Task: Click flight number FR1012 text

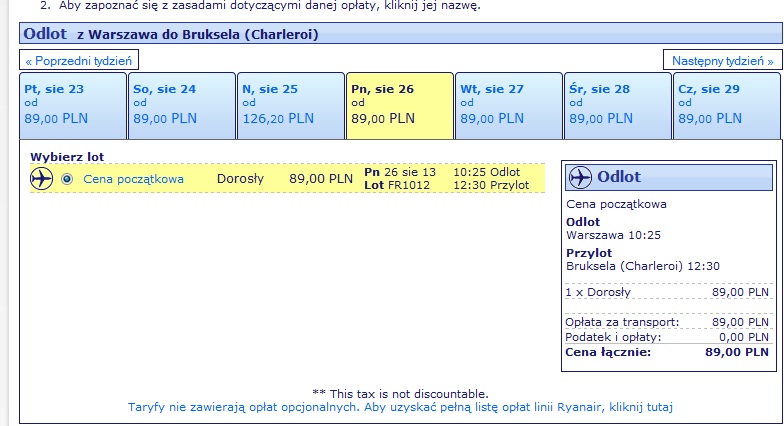Action: pos(408,186)
